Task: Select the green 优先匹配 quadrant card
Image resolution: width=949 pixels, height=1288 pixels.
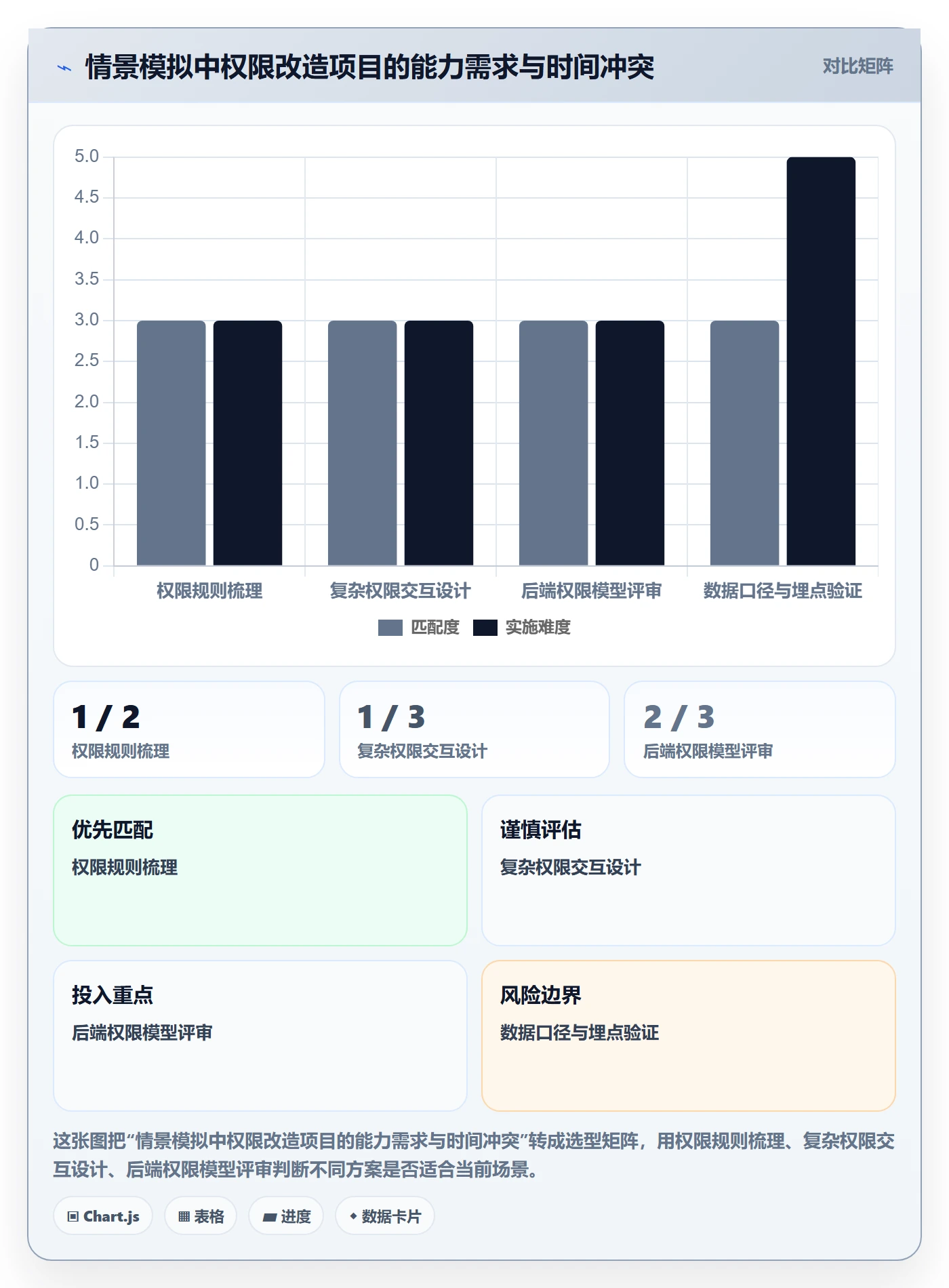Action: pos(260,870)
